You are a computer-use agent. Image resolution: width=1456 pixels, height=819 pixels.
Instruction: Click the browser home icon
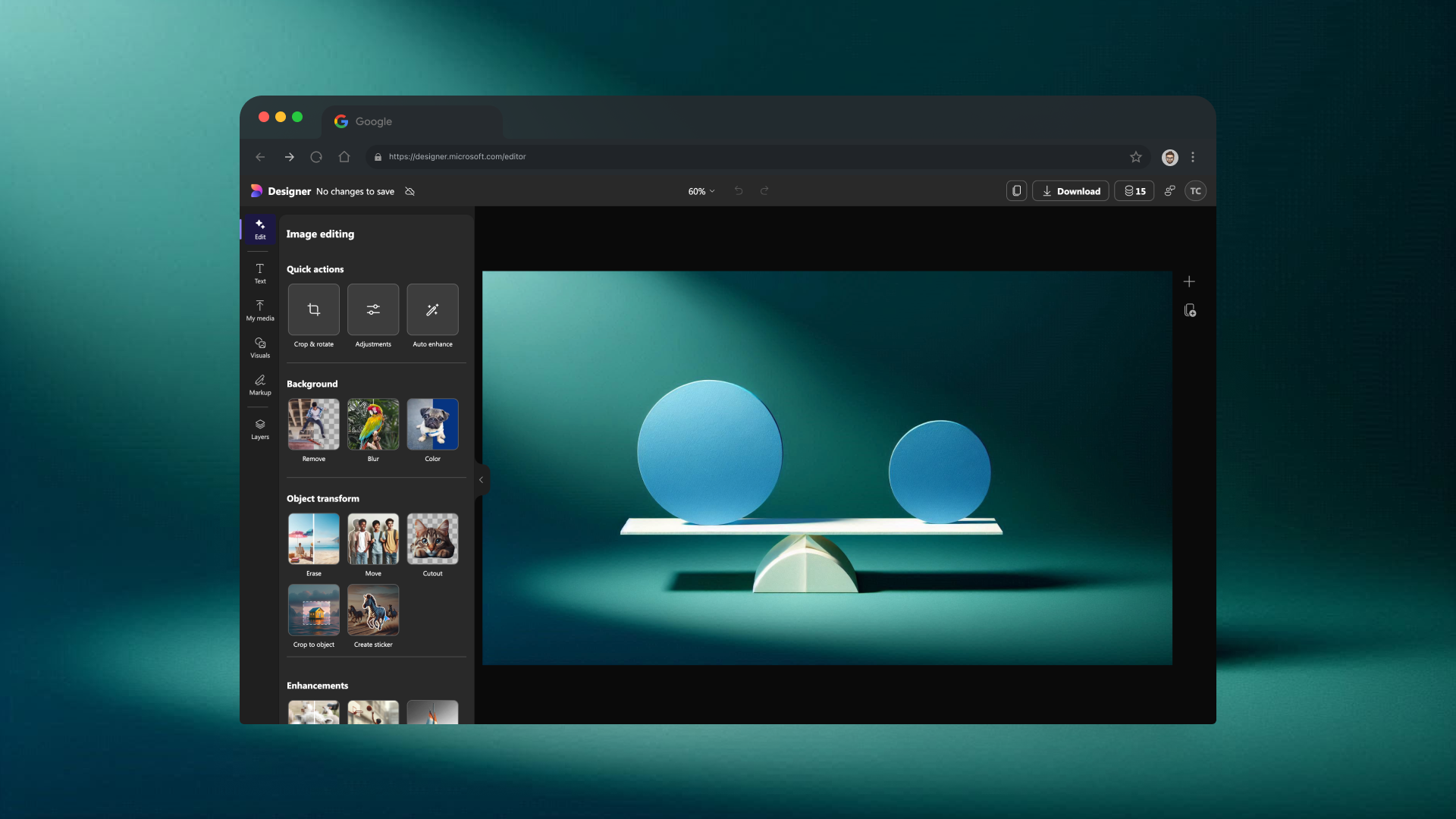(x=344, y=157)
